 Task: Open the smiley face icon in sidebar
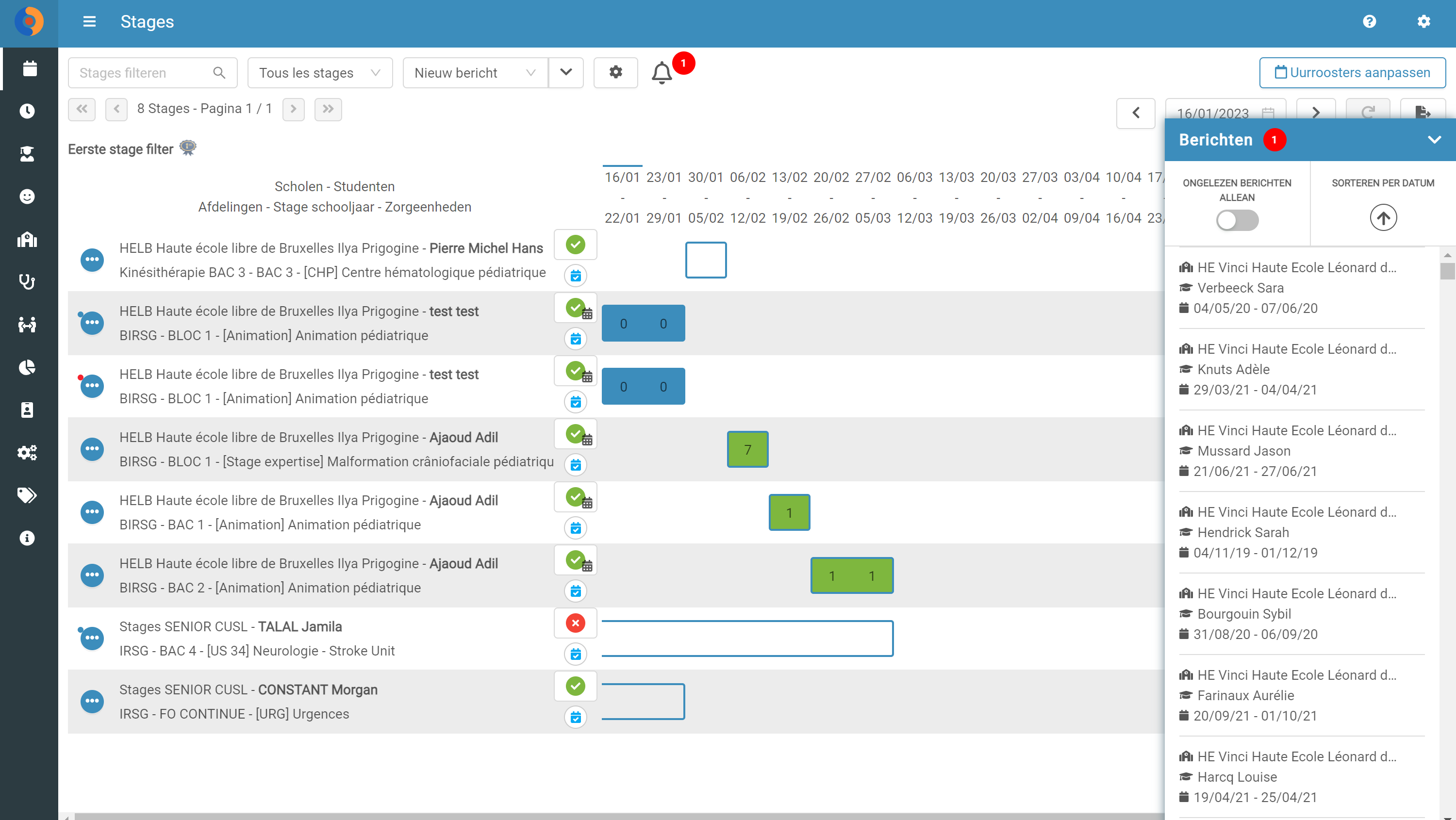tap(27, 197)
